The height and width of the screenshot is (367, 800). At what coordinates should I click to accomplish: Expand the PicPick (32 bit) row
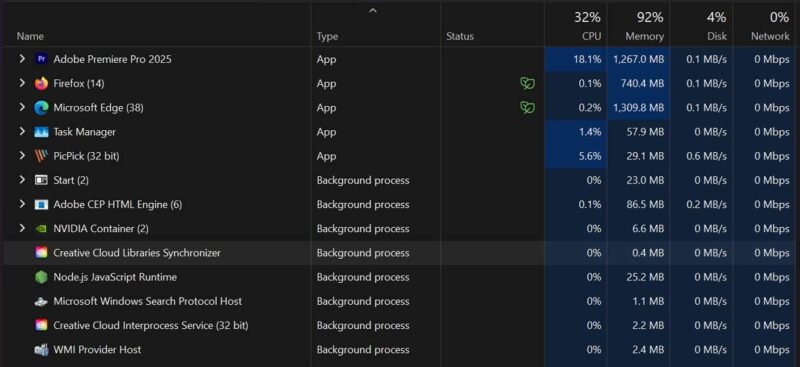tap(22, 156)
